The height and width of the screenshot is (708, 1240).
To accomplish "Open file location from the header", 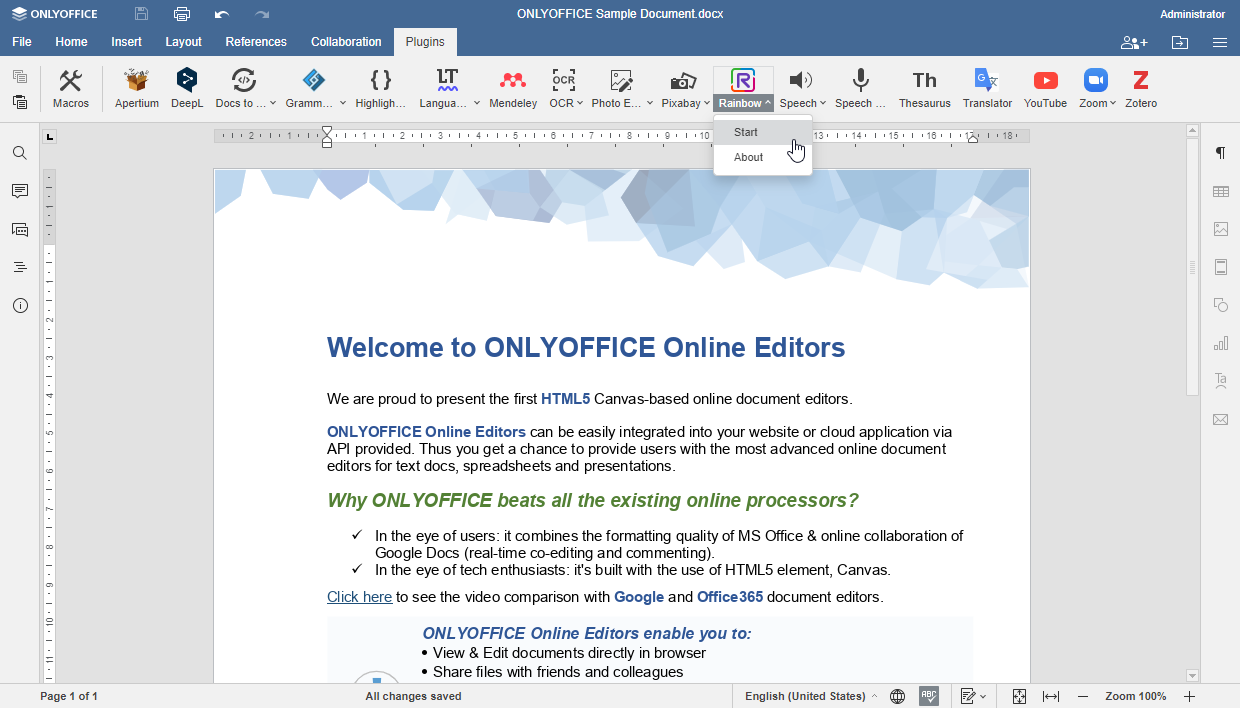I will [x=1180, y=42].
